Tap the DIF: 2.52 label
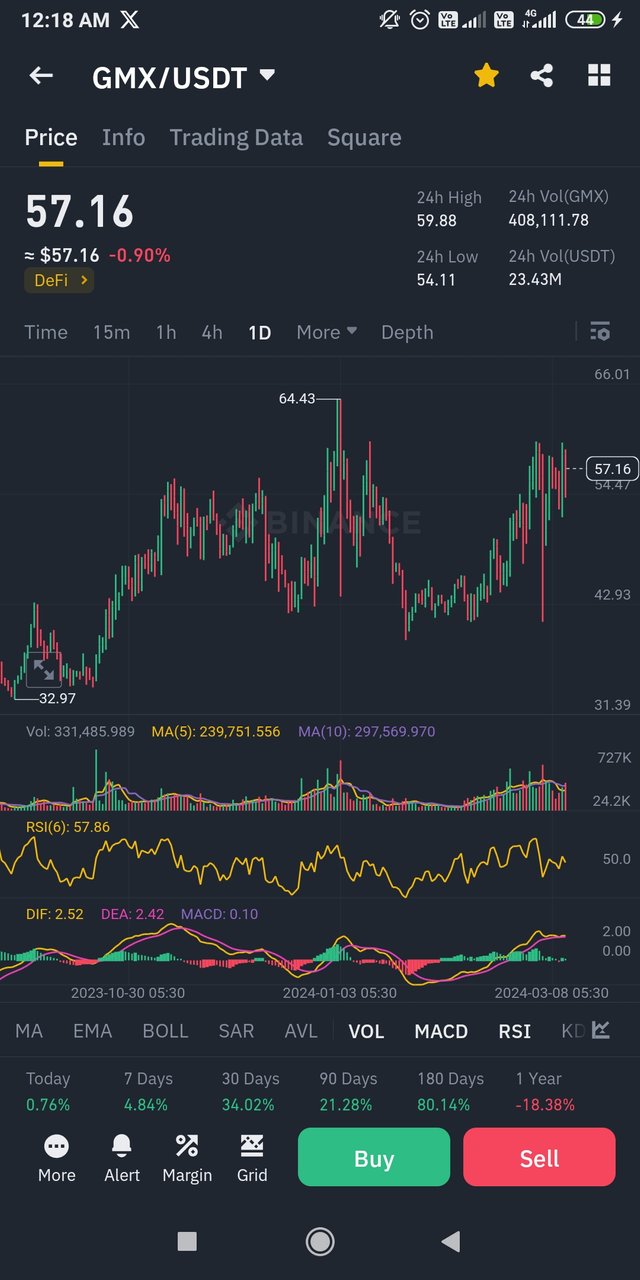 pyautogui.click(x=55, y=914)
